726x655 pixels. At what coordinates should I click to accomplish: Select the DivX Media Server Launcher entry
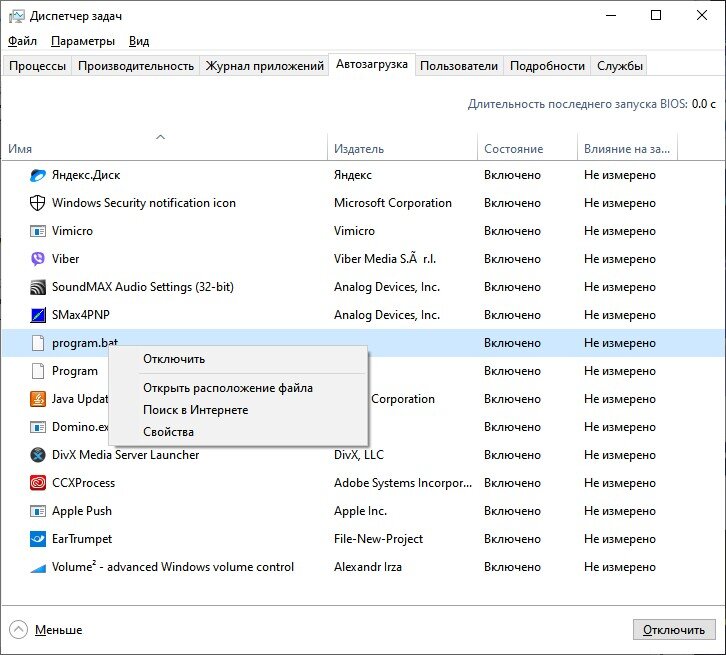[x=125, y=455]
